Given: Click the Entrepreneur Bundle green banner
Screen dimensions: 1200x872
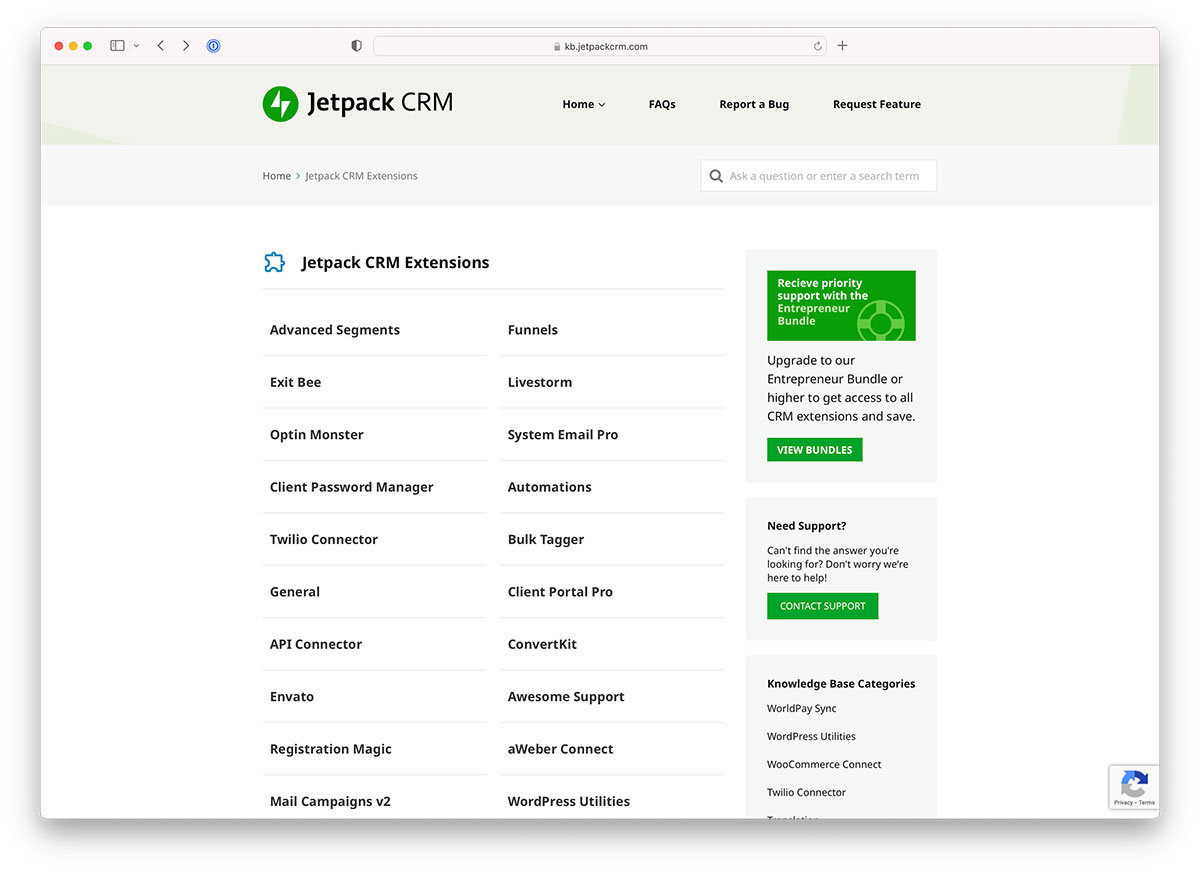Looking at the screenshot, I should click(x=841, y=306).
